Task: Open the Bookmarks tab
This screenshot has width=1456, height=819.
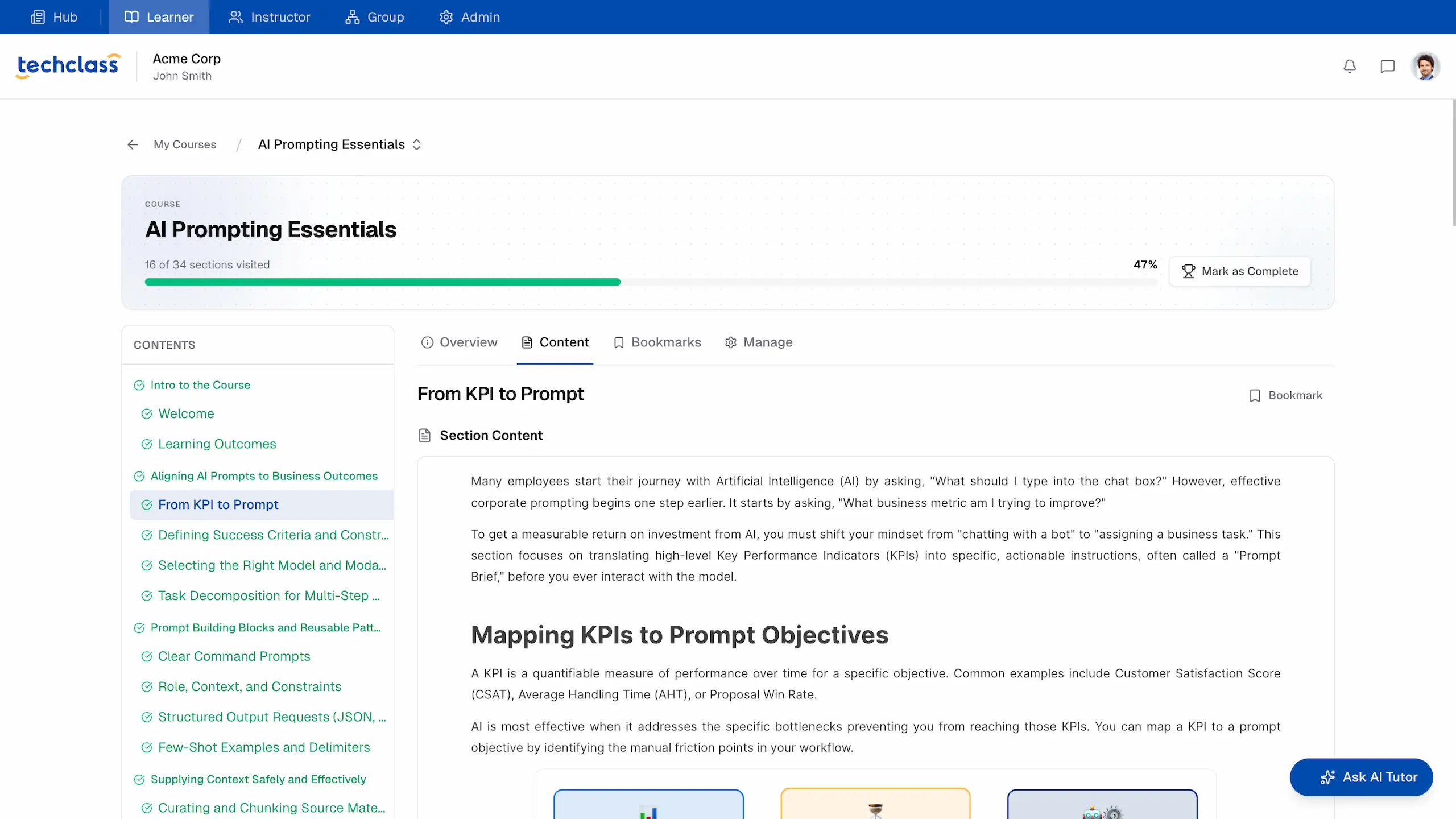Action: tap(657, 342)
